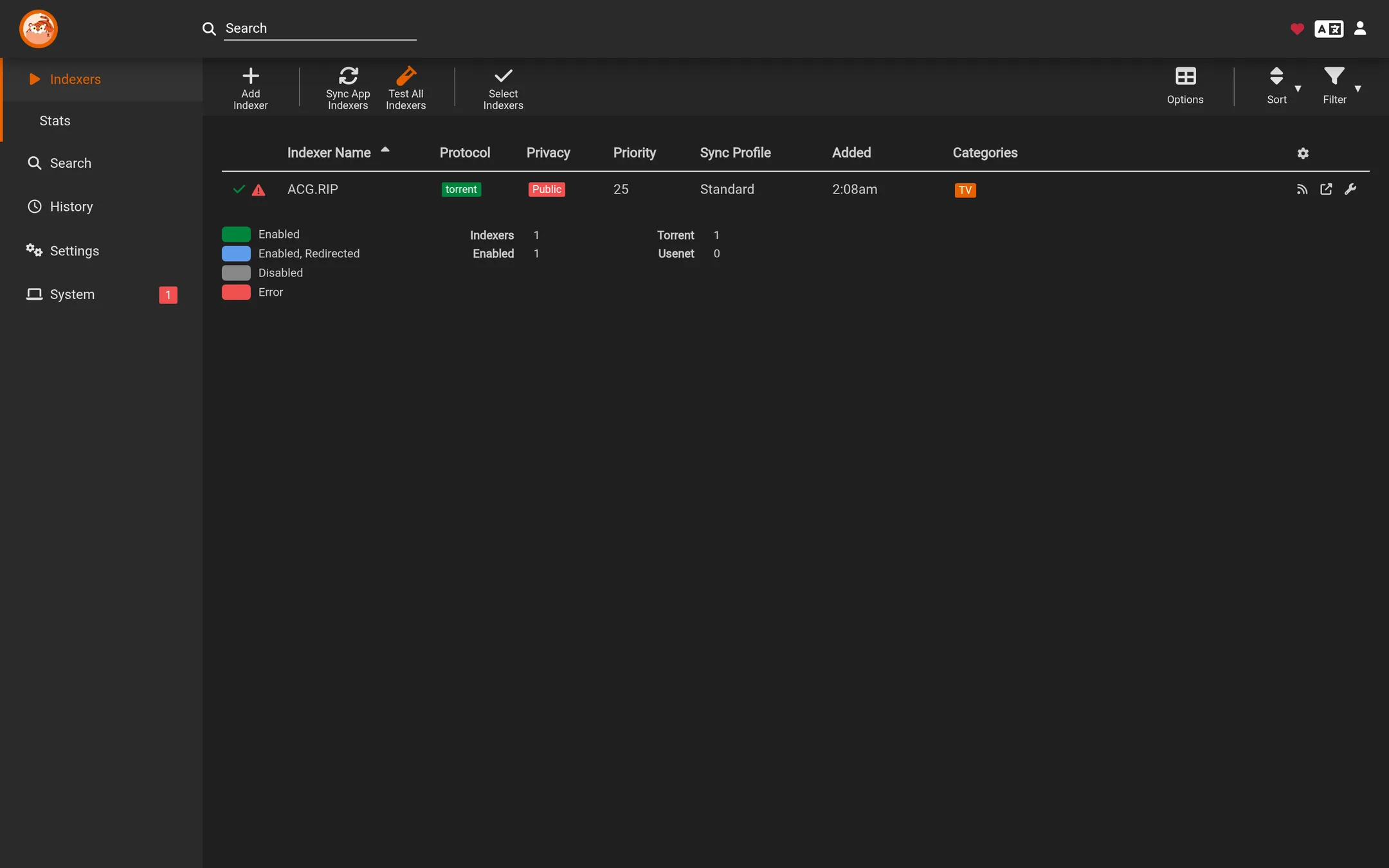Sort by Sync Profile column header

coord(736,153)
